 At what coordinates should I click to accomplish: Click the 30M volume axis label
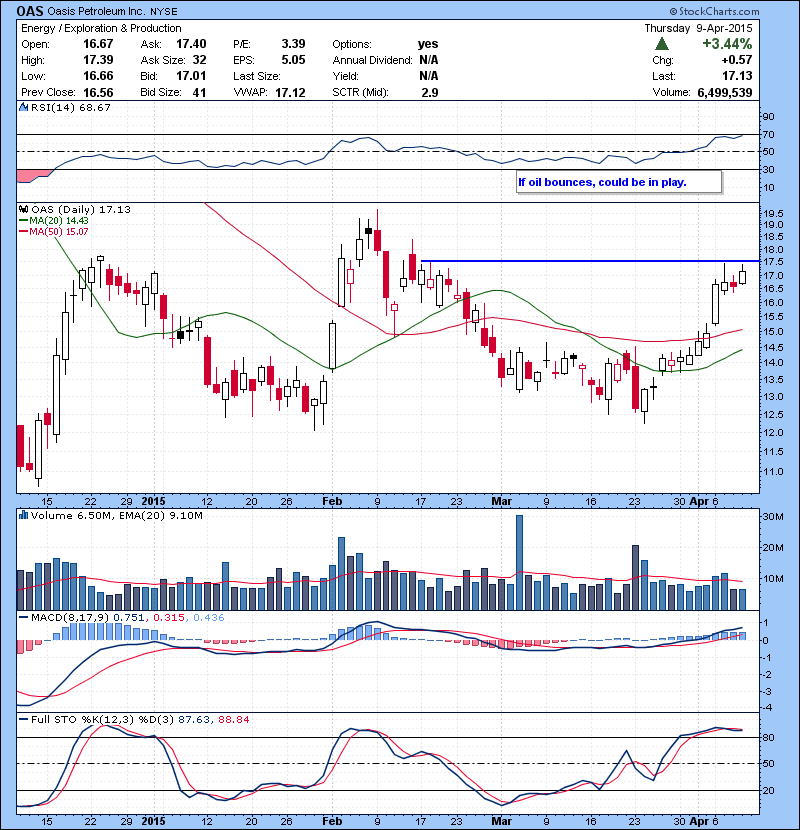pos(773,517)
